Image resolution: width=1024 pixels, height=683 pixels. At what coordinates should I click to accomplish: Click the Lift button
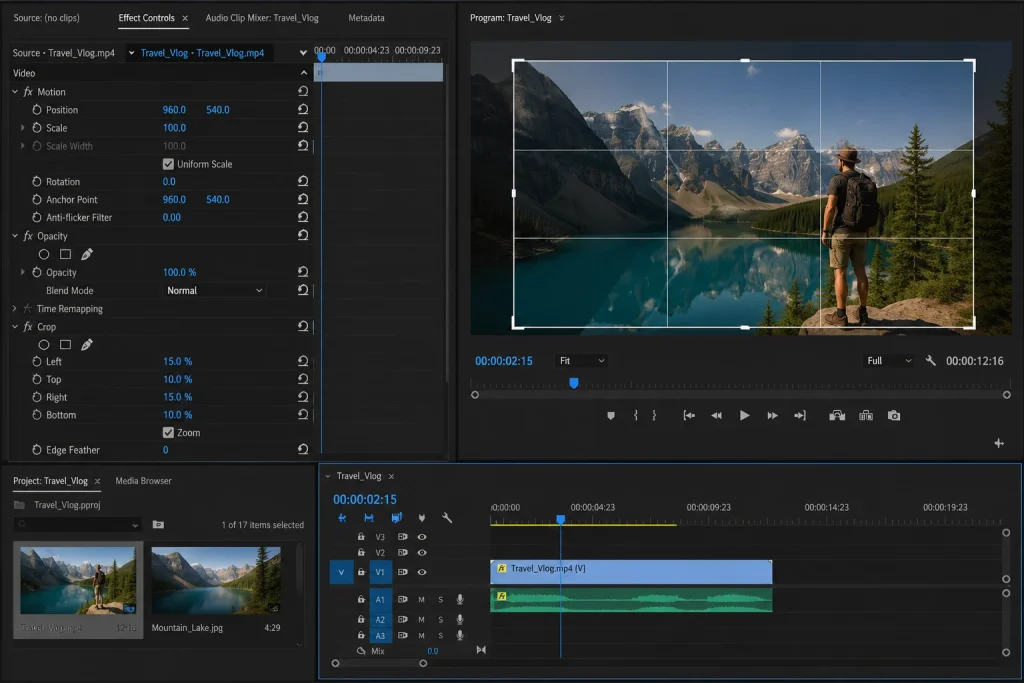point(837,415)
